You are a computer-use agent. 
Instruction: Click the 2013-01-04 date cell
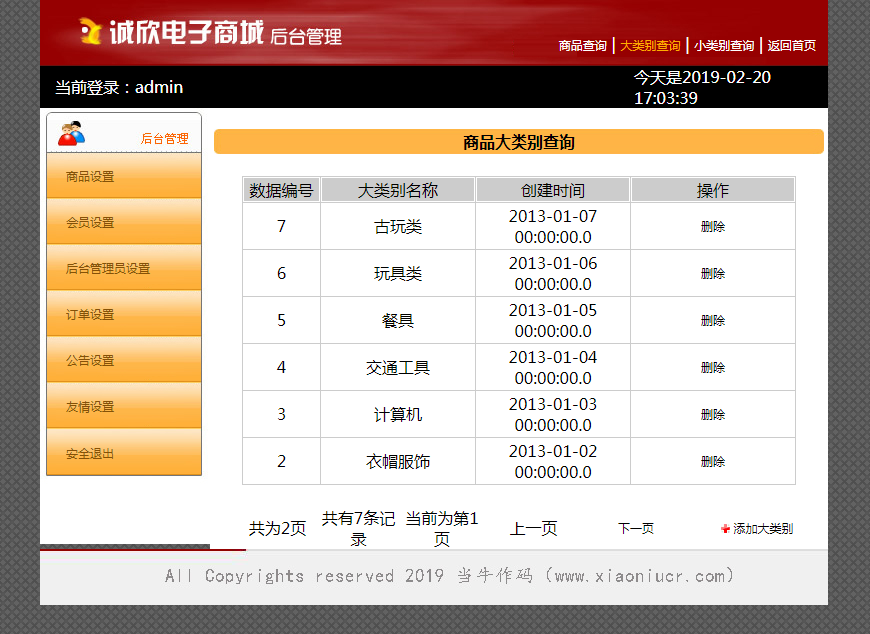coord(553,367)
